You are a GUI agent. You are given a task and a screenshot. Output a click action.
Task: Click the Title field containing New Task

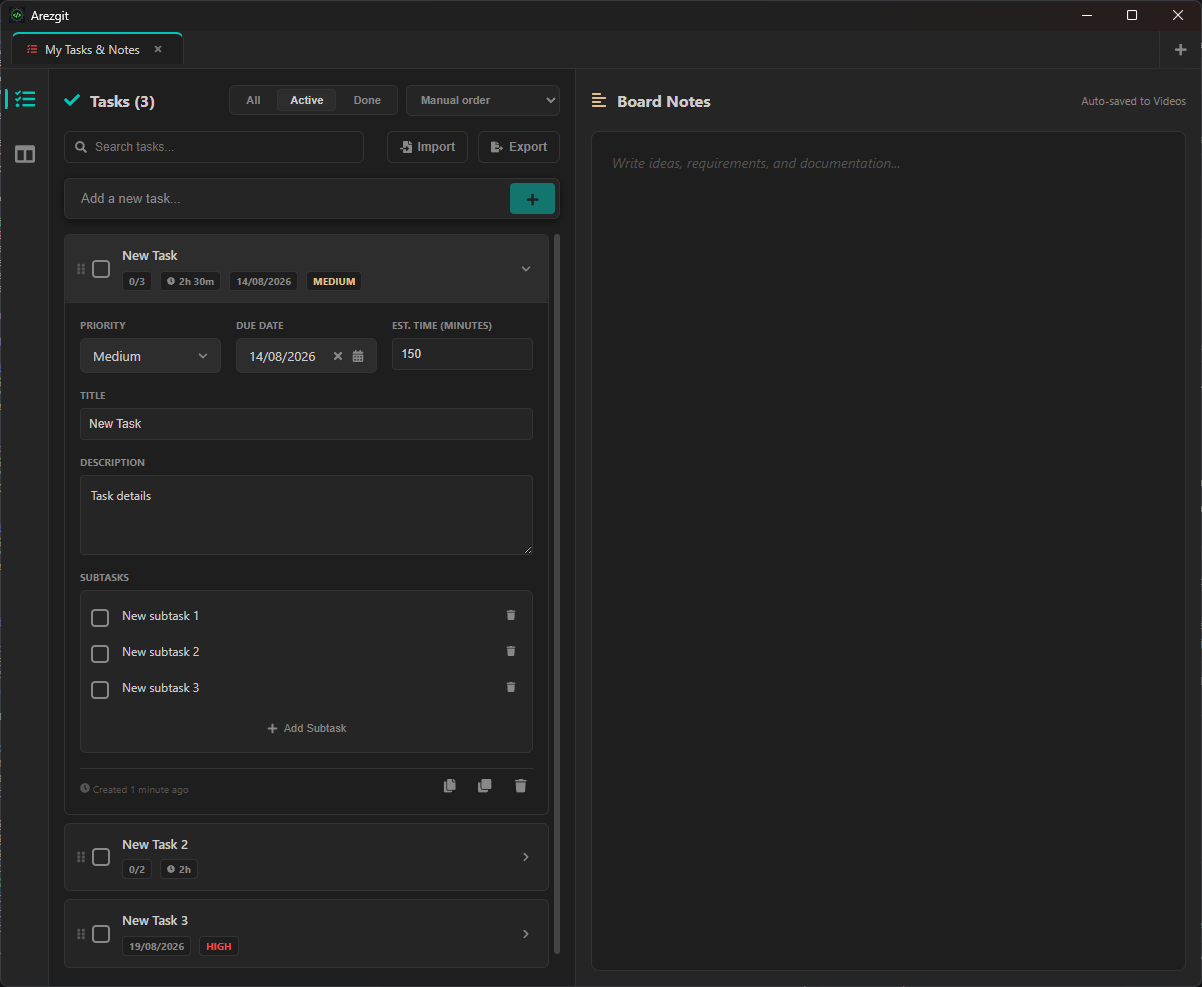[306, 424]
